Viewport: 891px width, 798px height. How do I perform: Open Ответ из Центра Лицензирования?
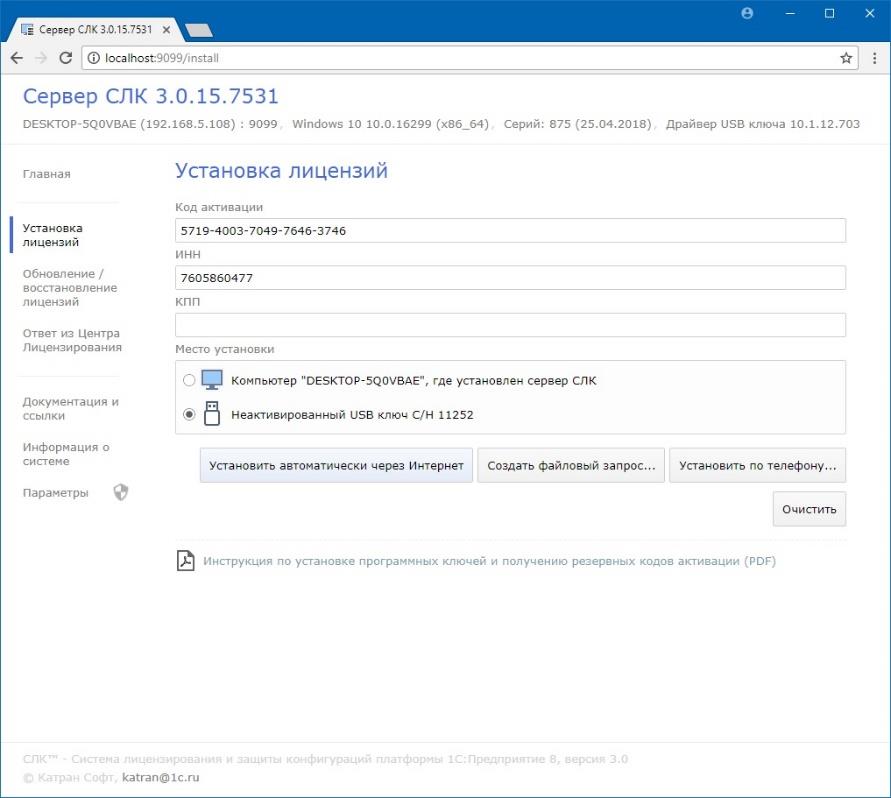tap(72, 340)
